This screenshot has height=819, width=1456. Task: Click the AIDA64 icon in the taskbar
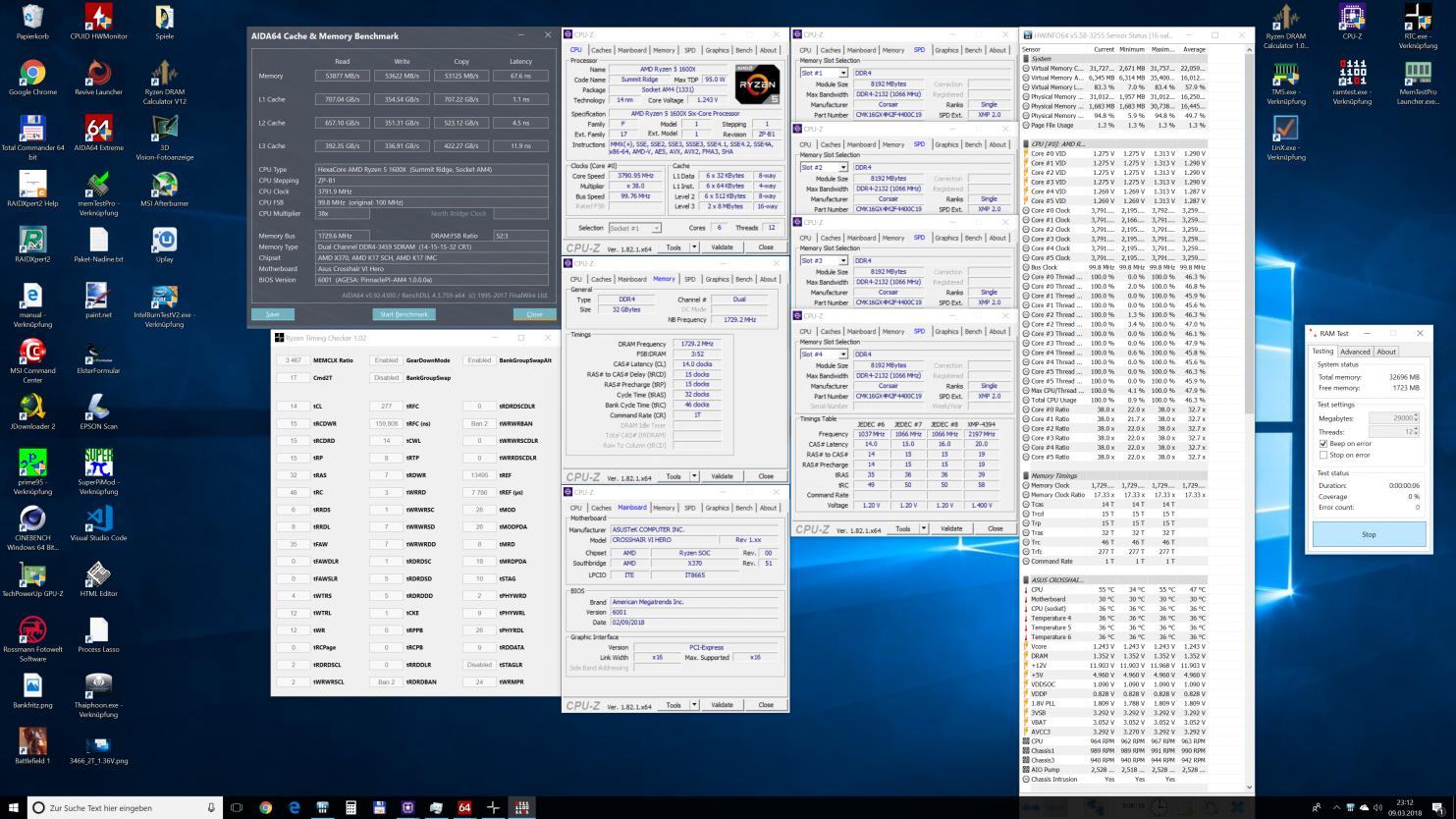(x=464, y=807)
